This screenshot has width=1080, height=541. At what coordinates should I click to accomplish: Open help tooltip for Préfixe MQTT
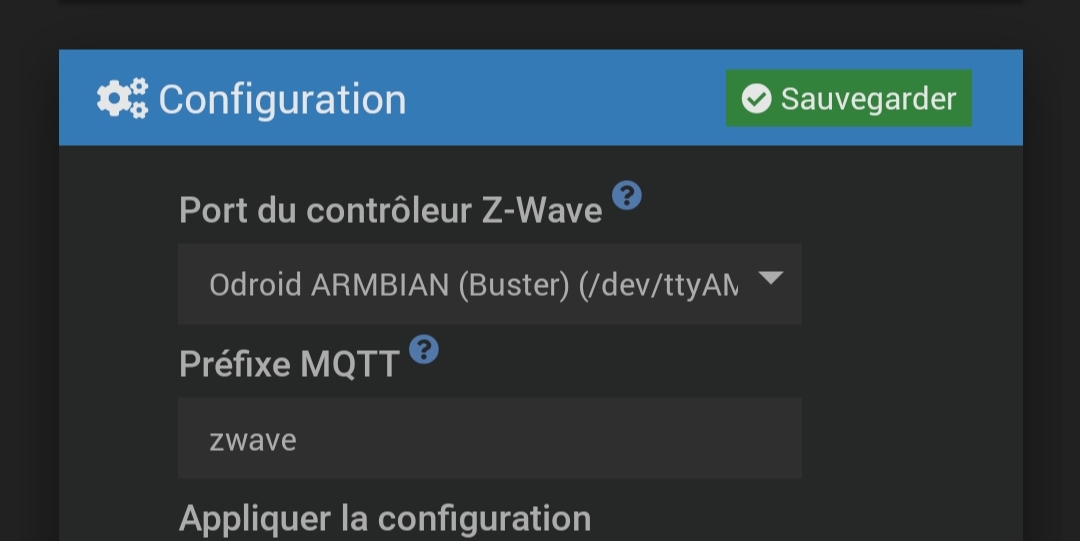click(424, 350)
